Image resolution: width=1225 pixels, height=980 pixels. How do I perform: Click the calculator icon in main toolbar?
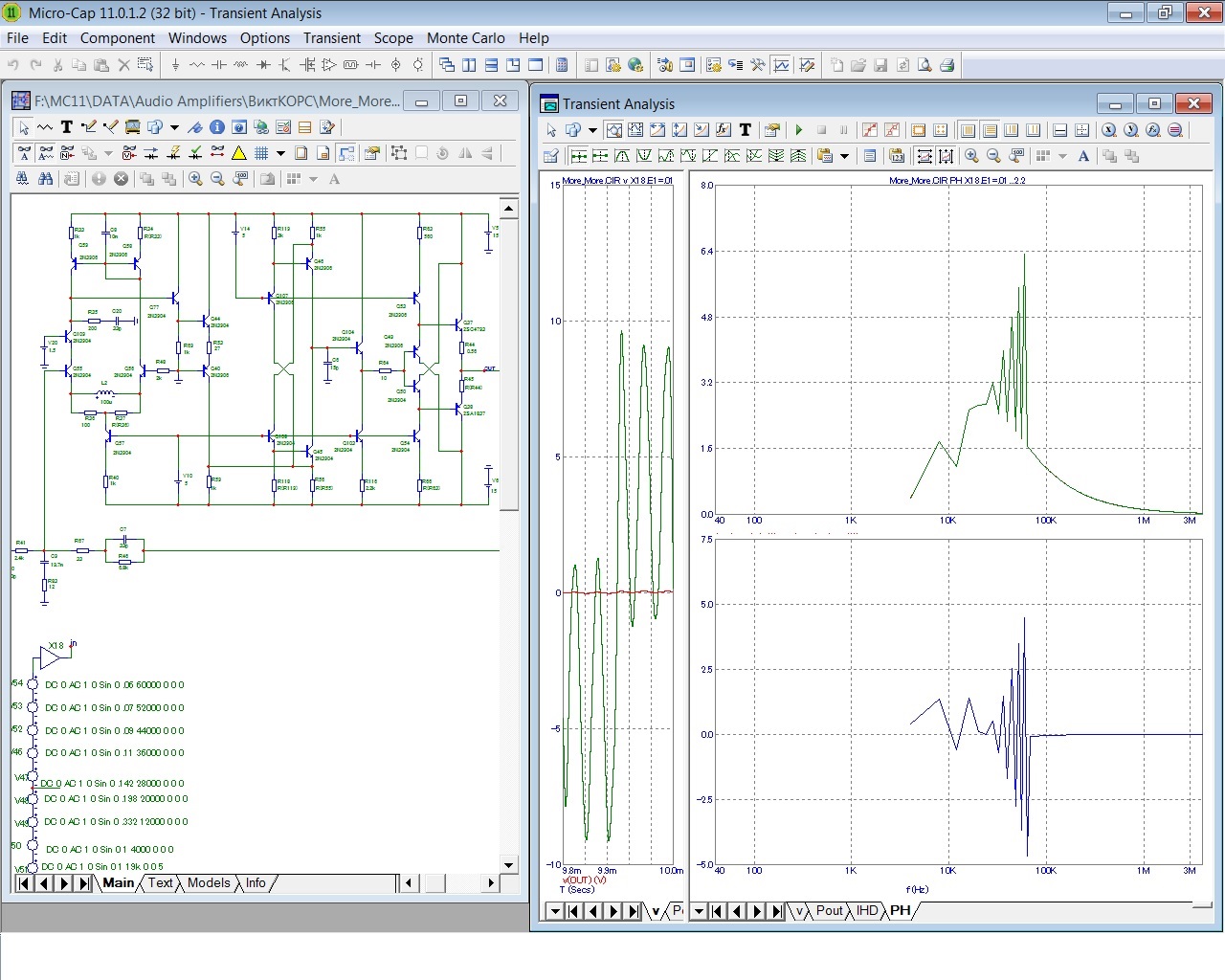pyautogui.click(x=562, y=65)
